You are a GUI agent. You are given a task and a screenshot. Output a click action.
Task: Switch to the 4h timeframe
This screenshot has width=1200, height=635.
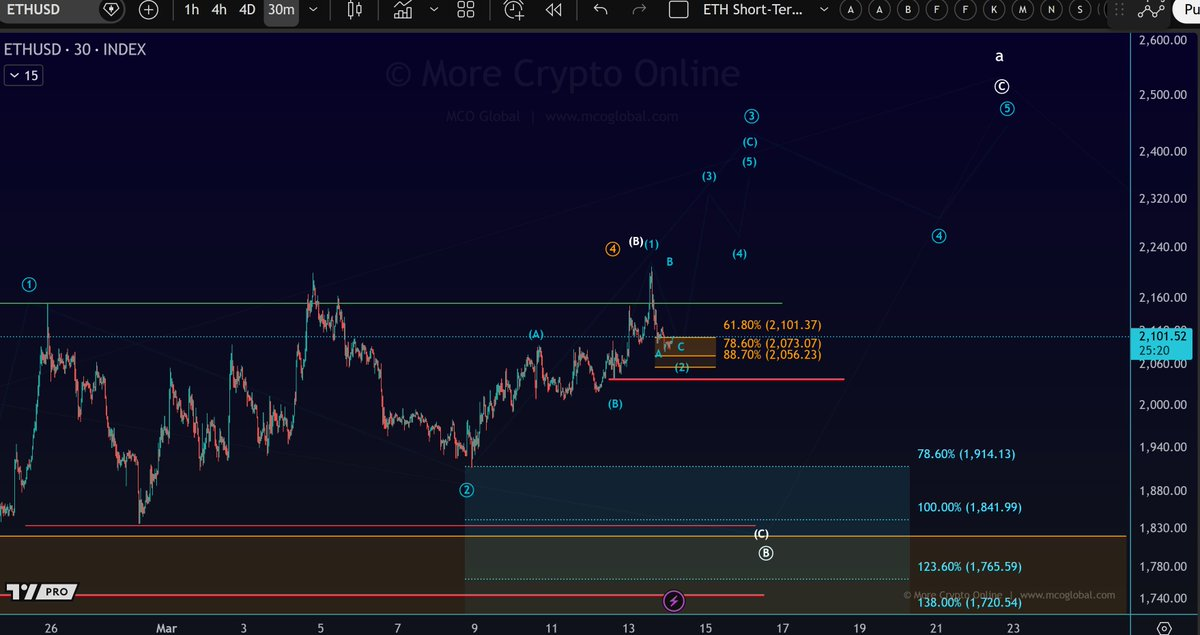point(218,10)
